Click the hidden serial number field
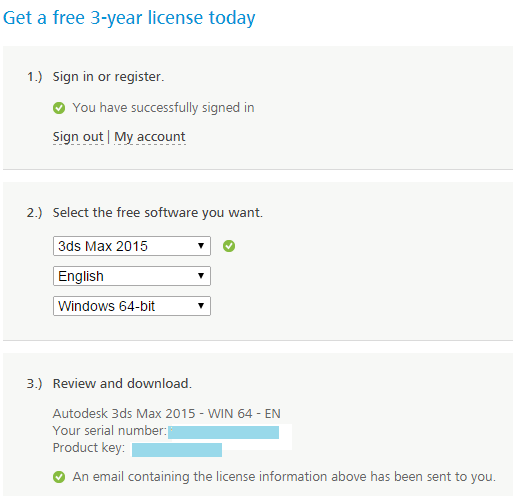The height and width of the screenshot is (496, 513). point(223,432)
